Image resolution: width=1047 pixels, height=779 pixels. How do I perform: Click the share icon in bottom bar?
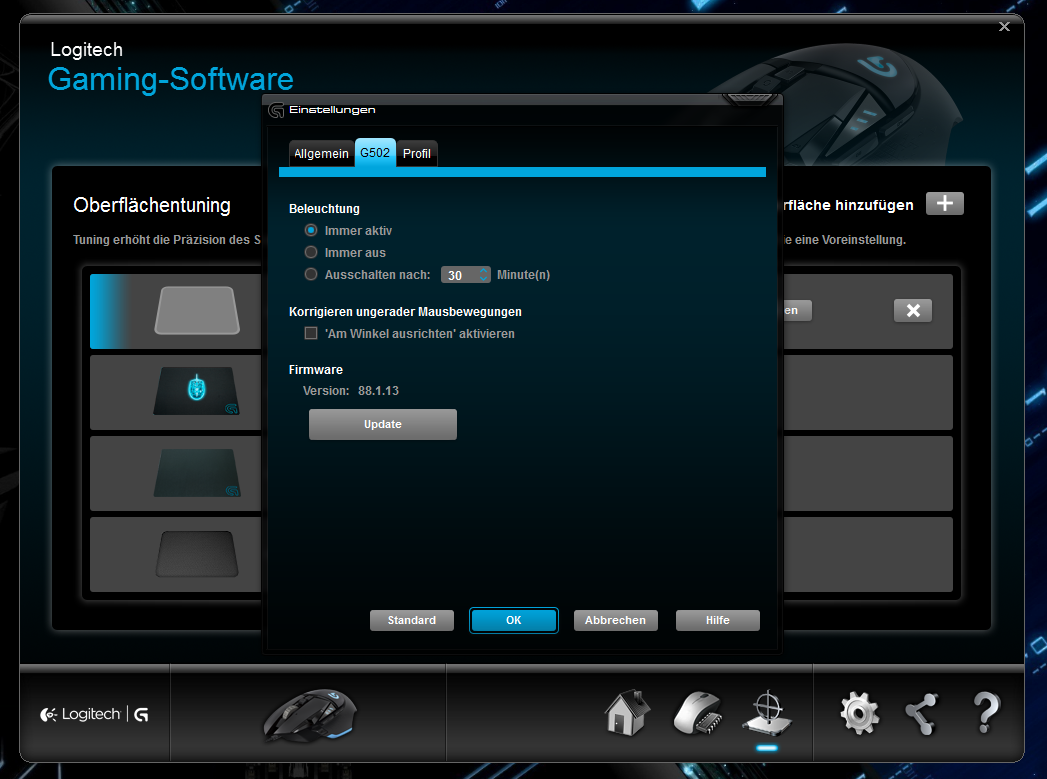click(x=921, y=714)
